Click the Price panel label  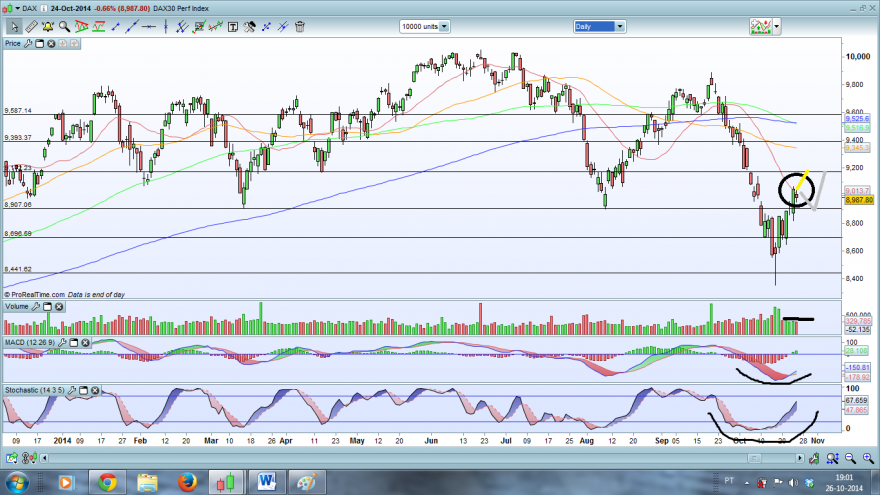click(x=12, y=43)
